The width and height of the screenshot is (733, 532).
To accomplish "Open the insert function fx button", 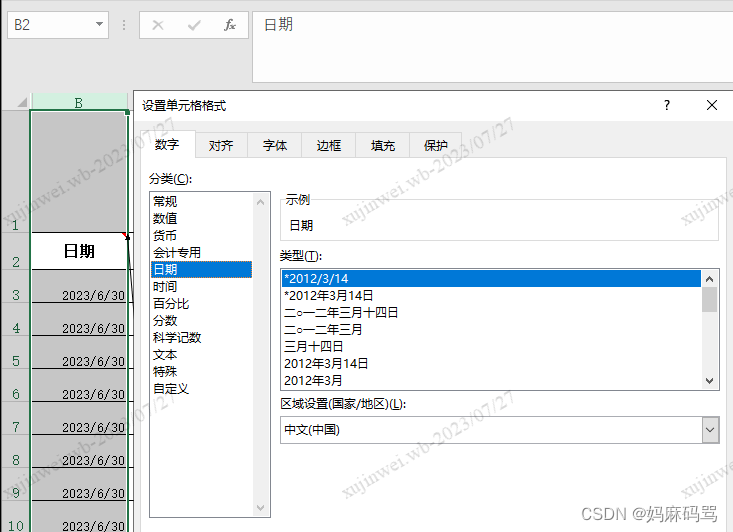I will pos(230,25).
